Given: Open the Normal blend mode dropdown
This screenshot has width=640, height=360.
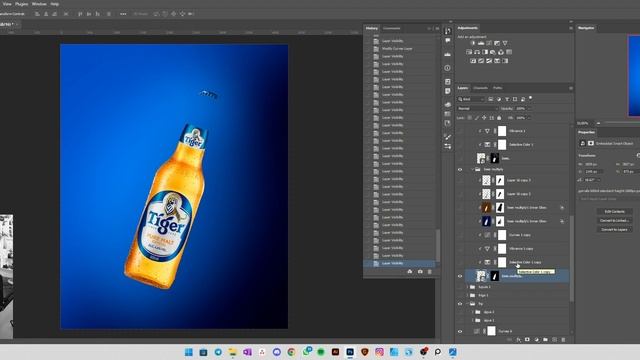Looking at the screenshot, I should (478, 109).
